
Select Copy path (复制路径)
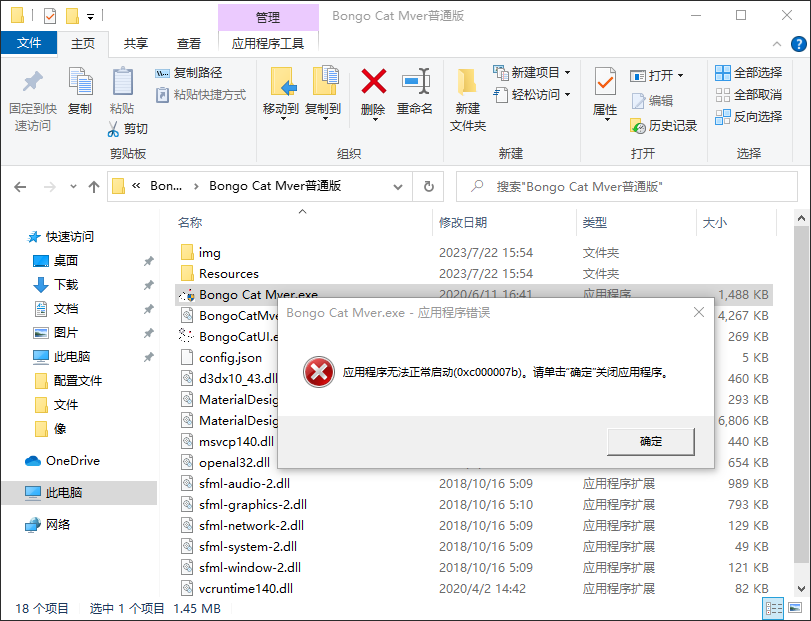click(x=188, y=73)
